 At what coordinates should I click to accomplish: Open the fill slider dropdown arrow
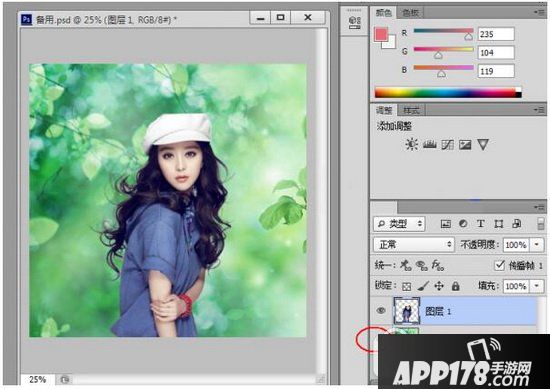pos(537,286)
